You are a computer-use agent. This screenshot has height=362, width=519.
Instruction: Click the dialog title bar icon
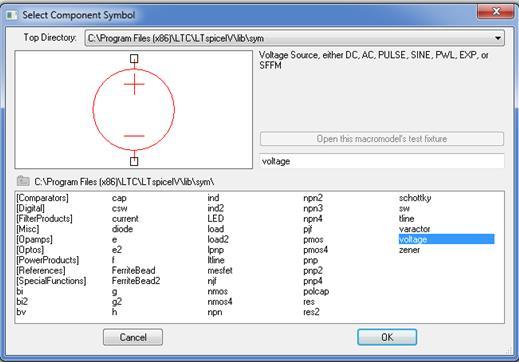12,15
